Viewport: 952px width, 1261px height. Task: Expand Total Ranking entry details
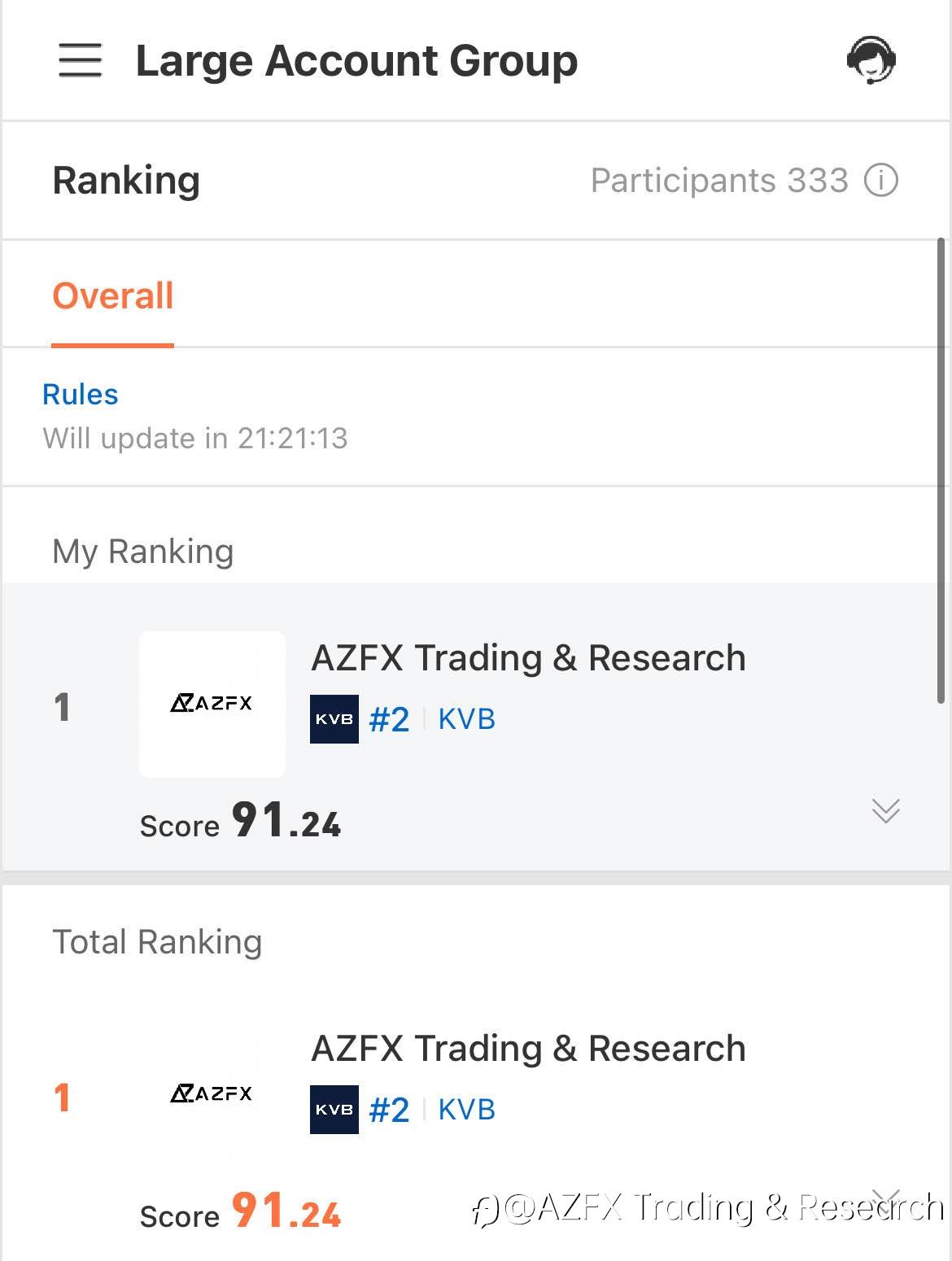(885, 1198)
